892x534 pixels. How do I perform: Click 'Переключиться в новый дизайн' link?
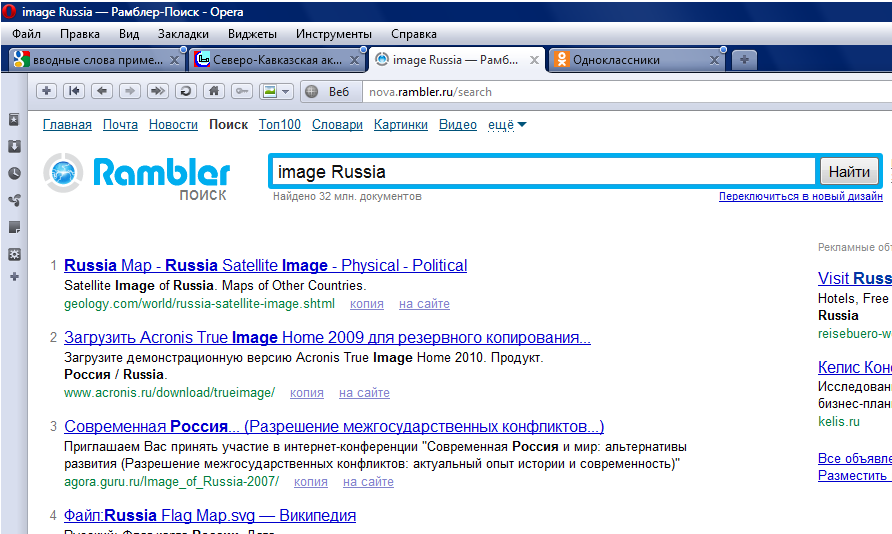[800, 196]
